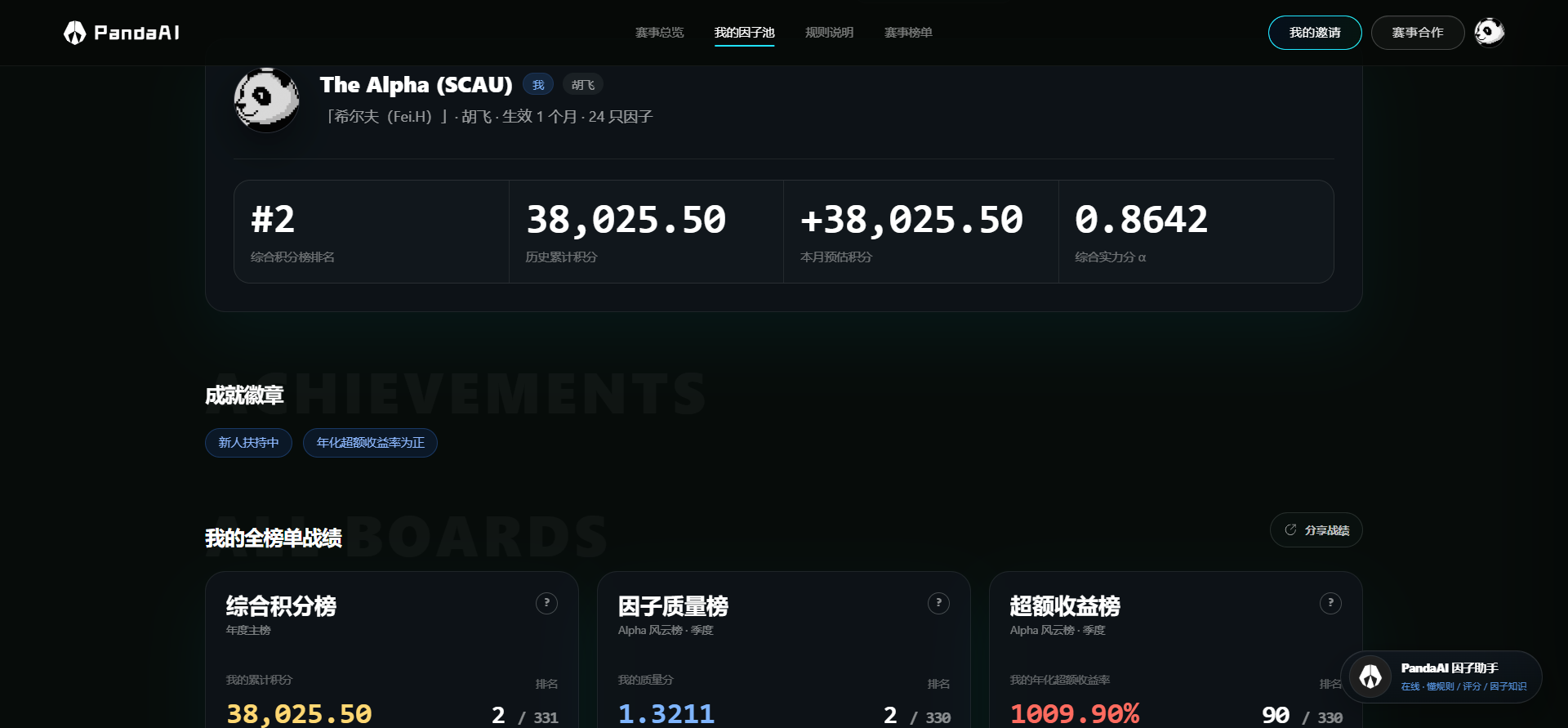Click the 1.3211 quality score
The image size is (1568, 728).
tap(666, 714)
